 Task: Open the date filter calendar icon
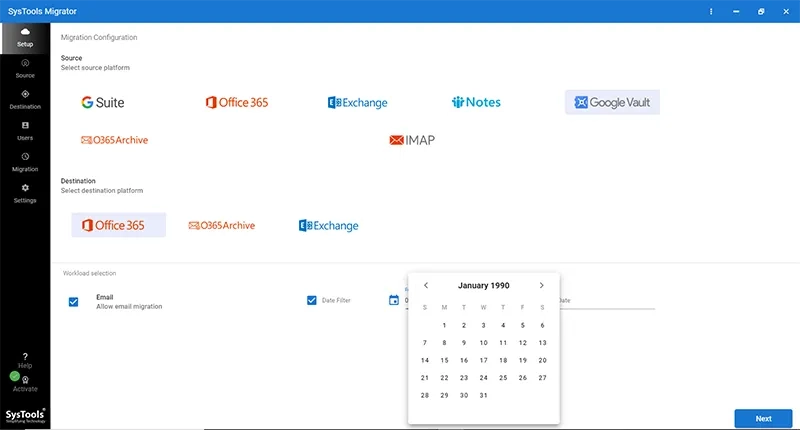click(x=393, y=300)
